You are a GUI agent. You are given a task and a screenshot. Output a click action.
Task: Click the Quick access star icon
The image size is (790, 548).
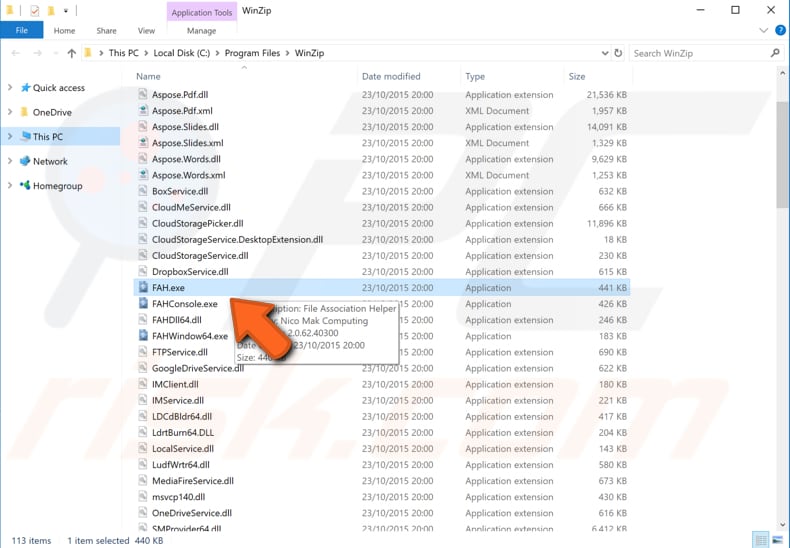(x=25, y=88)
